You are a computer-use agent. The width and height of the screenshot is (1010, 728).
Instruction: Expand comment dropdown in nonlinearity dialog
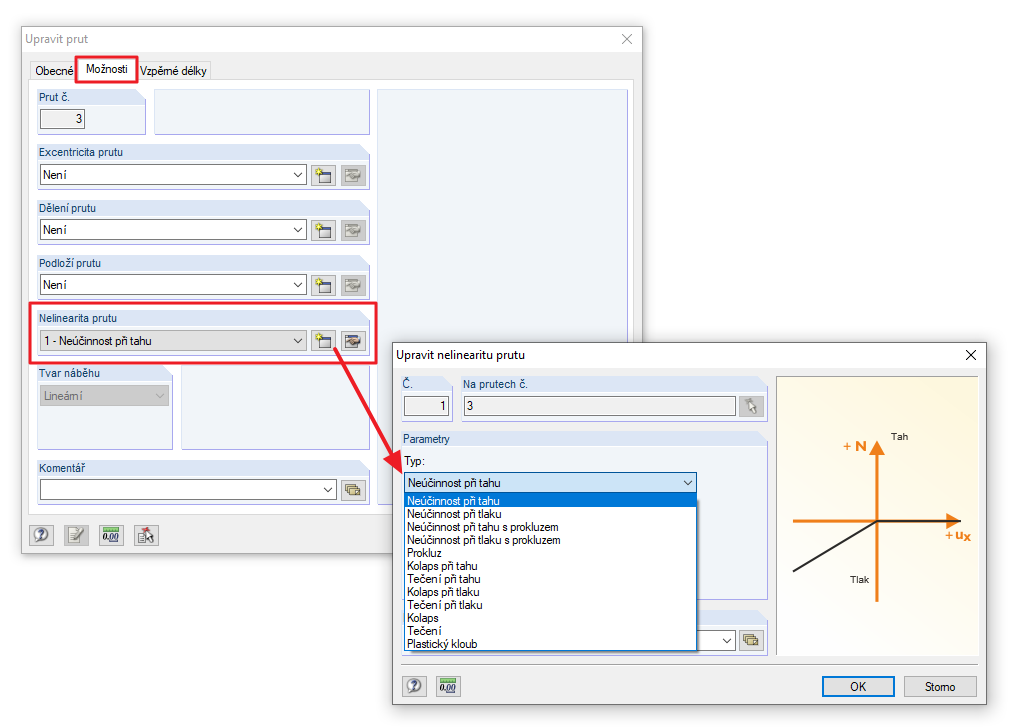click(727, 640)
